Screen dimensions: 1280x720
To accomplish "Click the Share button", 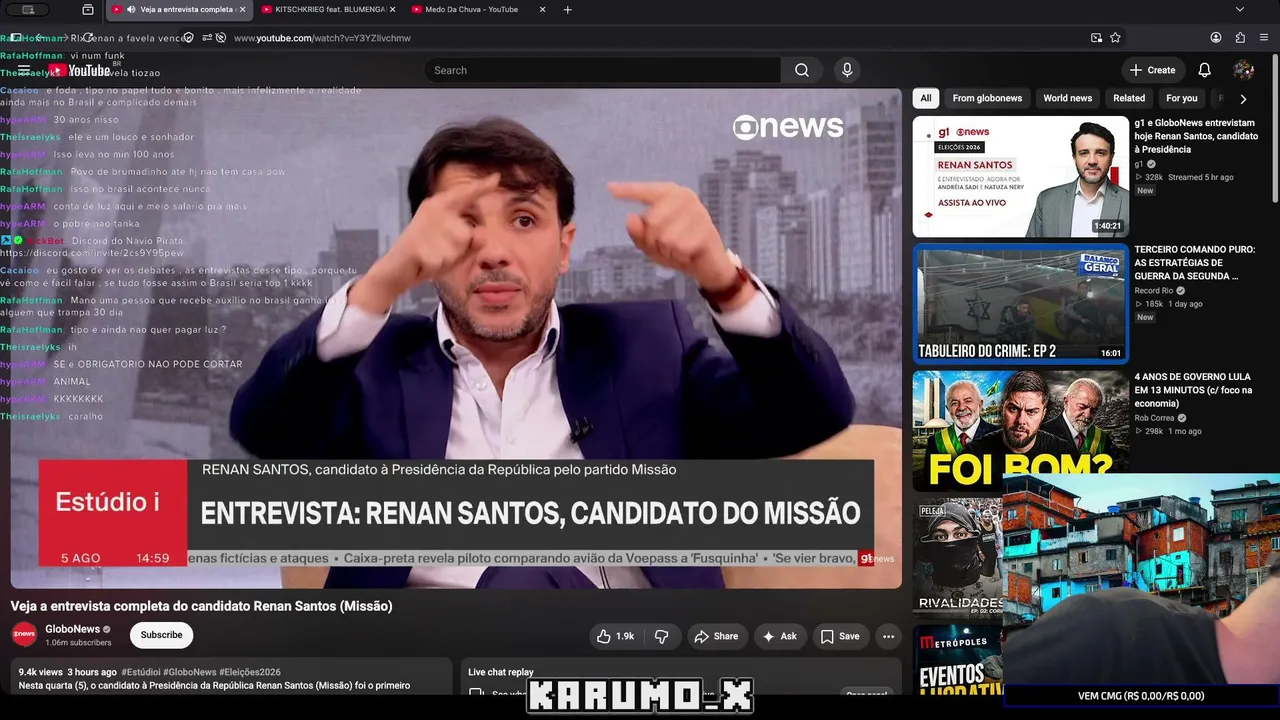I will [716, 636].
